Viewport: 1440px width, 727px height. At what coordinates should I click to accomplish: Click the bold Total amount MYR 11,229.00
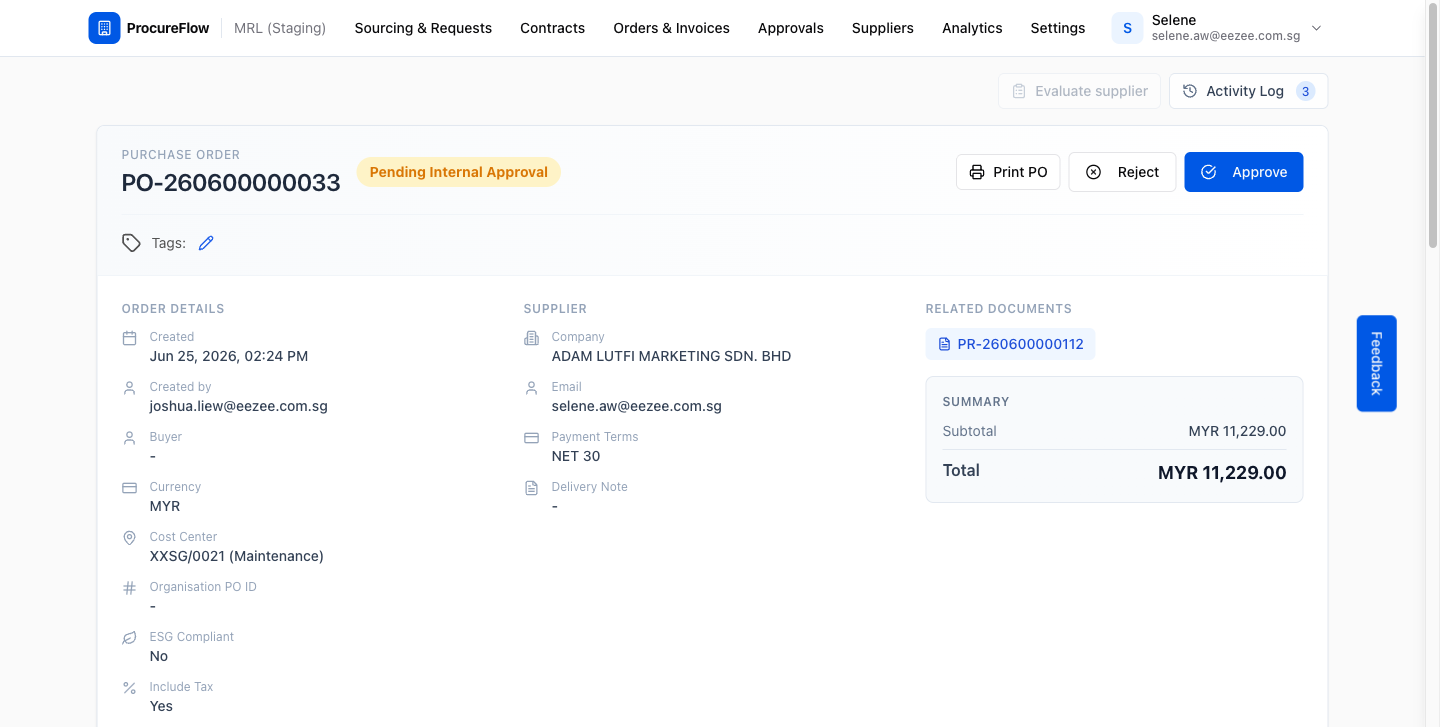click(1222, 473)
